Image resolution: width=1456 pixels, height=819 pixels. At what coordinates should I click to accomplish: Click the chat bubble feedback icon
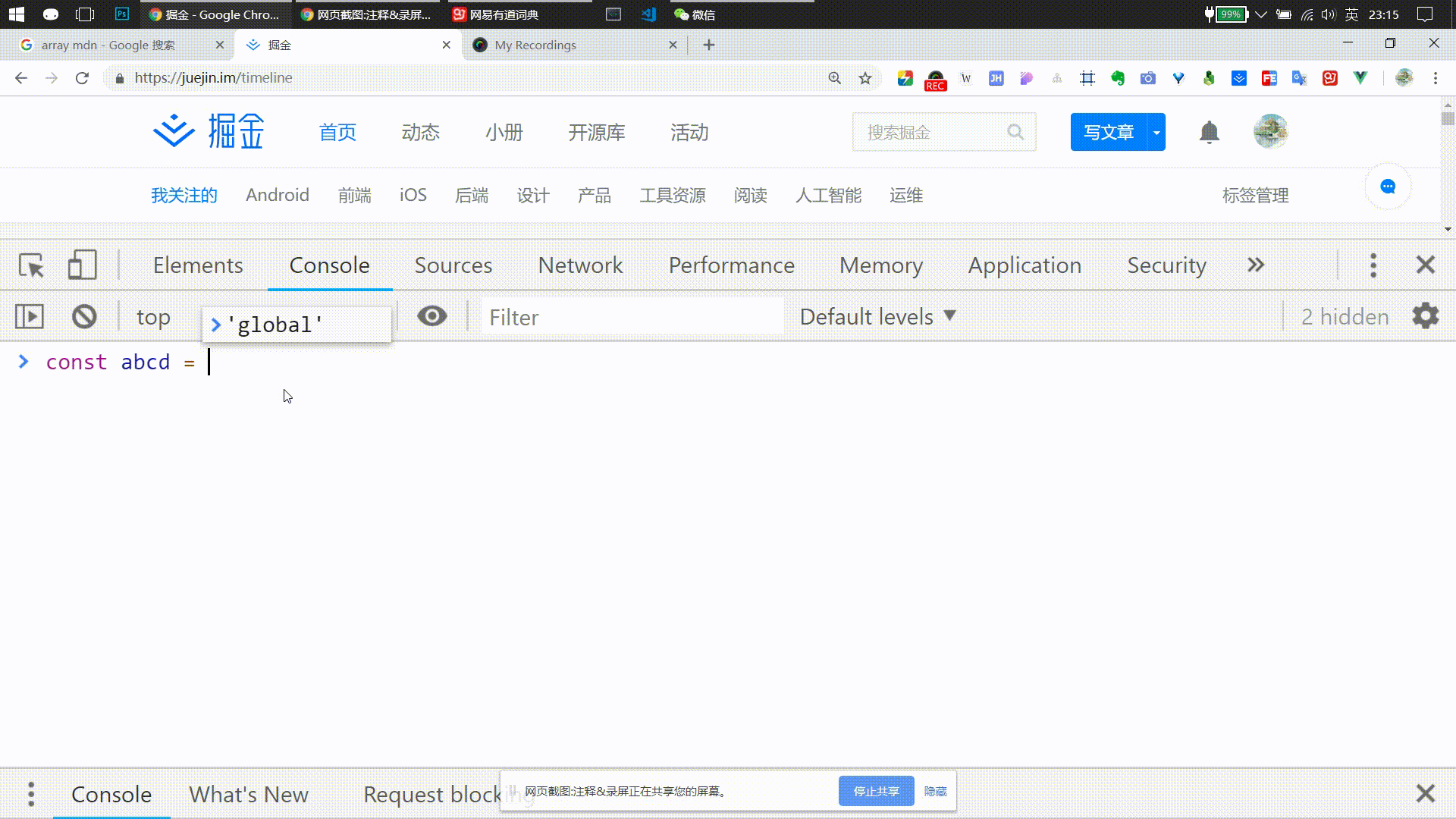(1388, 187)
